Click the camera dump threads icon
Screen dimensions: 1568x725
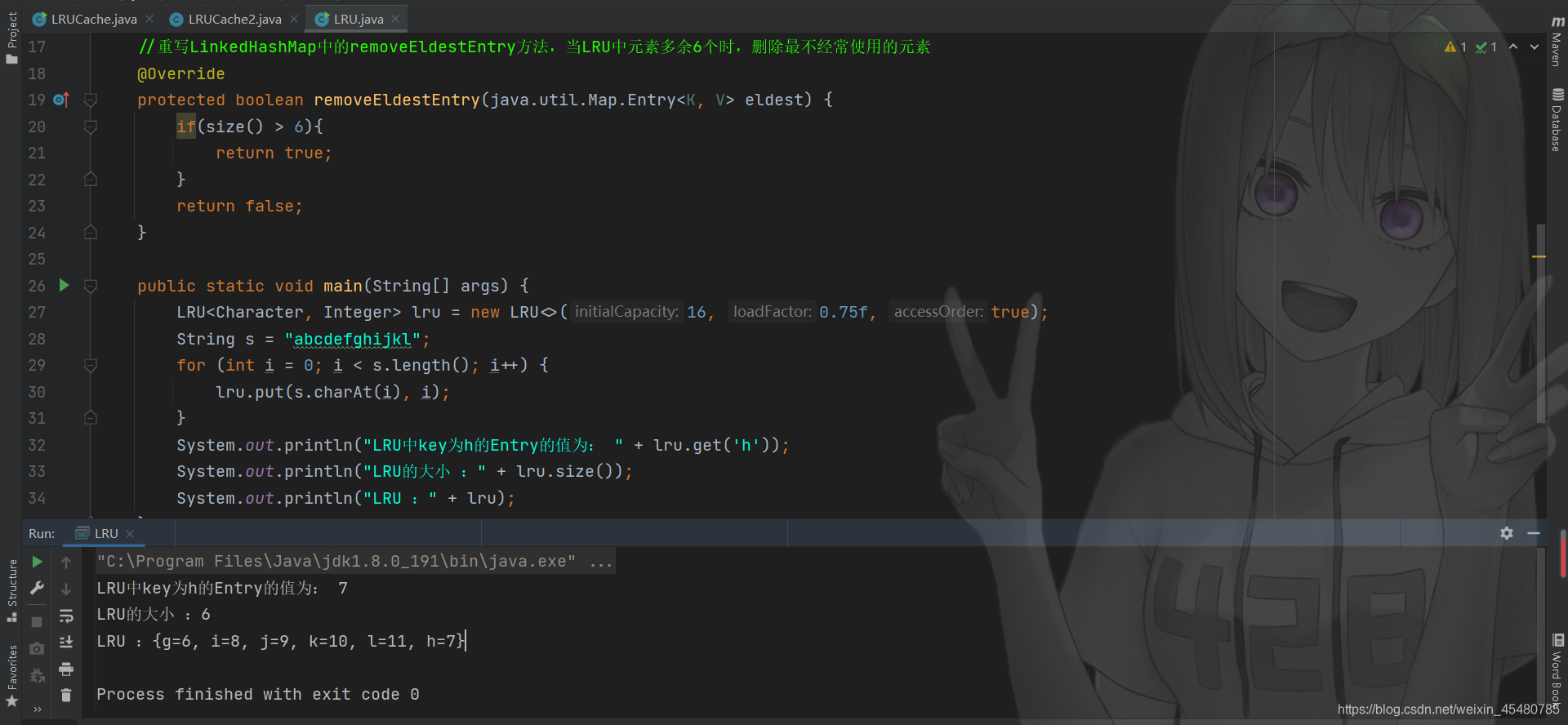pos(37,648)
